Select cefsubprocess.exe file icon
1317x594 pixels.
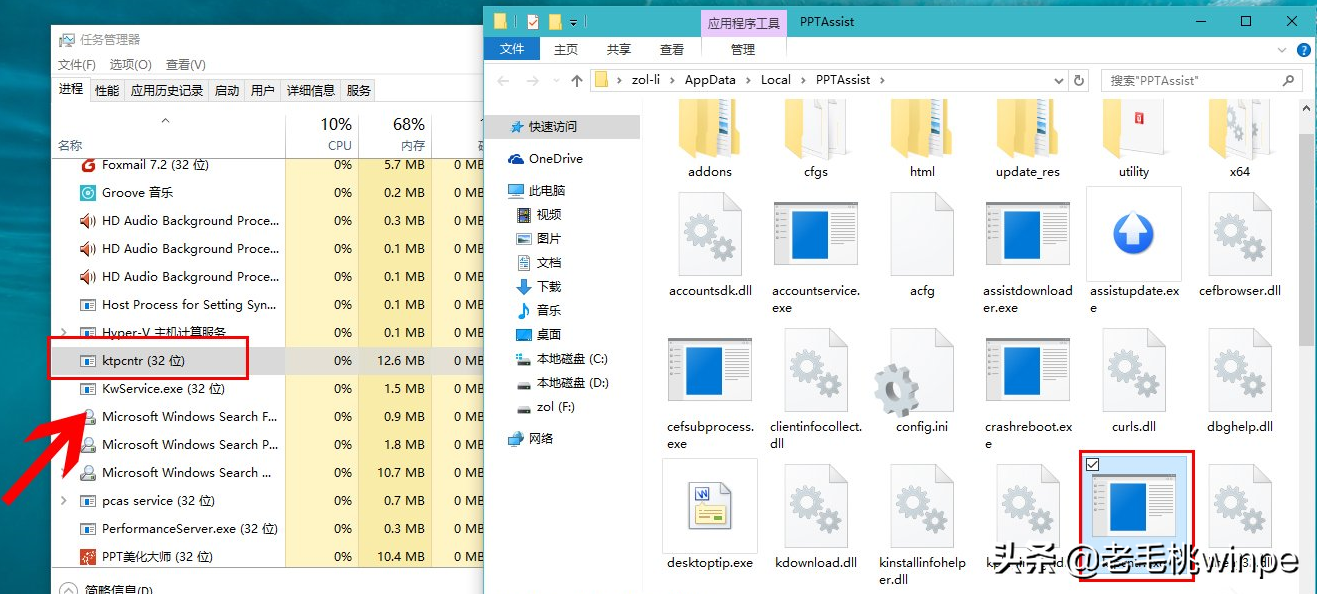pos(710,370)
